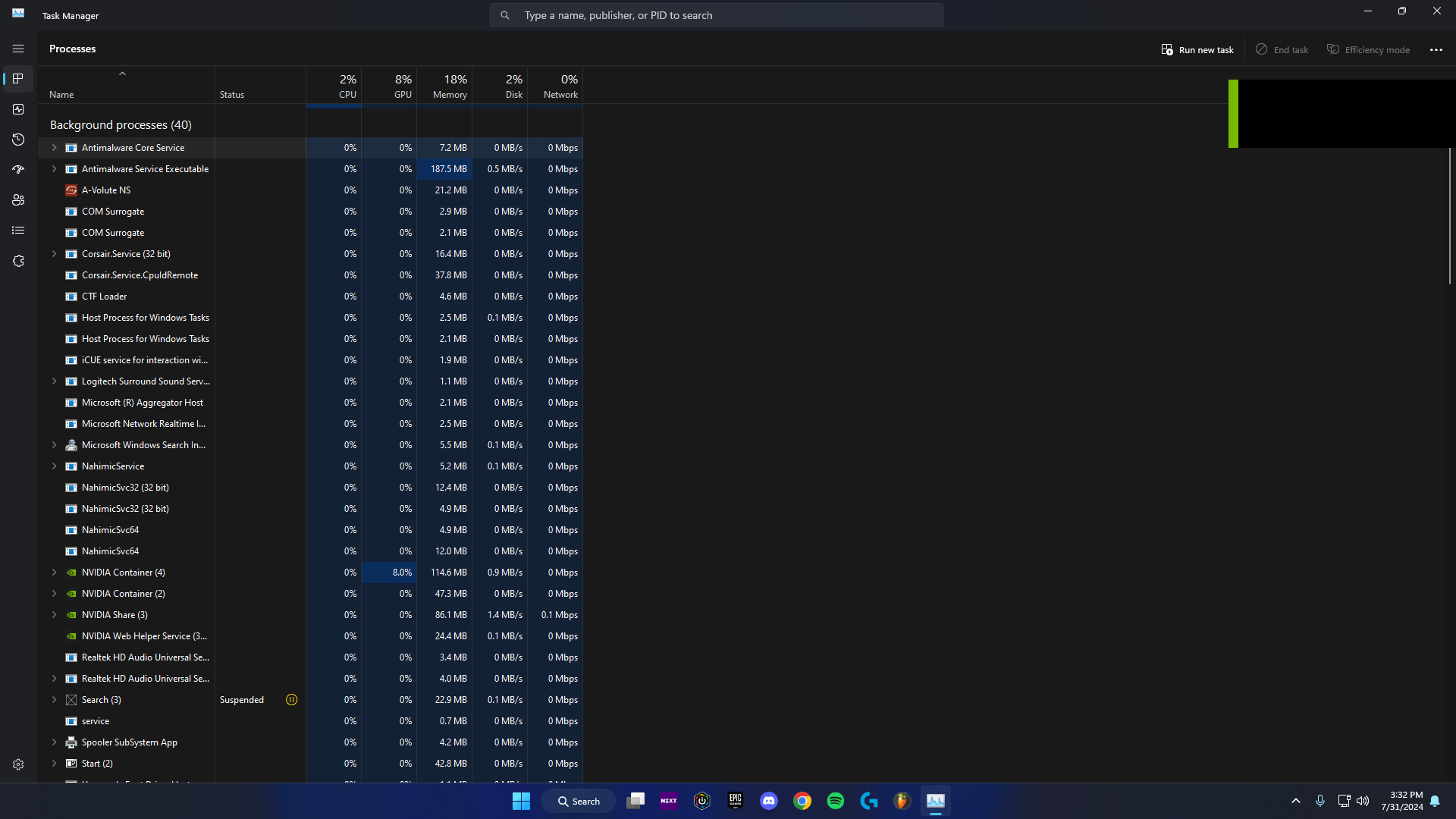Screen dimensions: 1456x819
Task: Click the Run new task button
Action: coord(1197,49)
